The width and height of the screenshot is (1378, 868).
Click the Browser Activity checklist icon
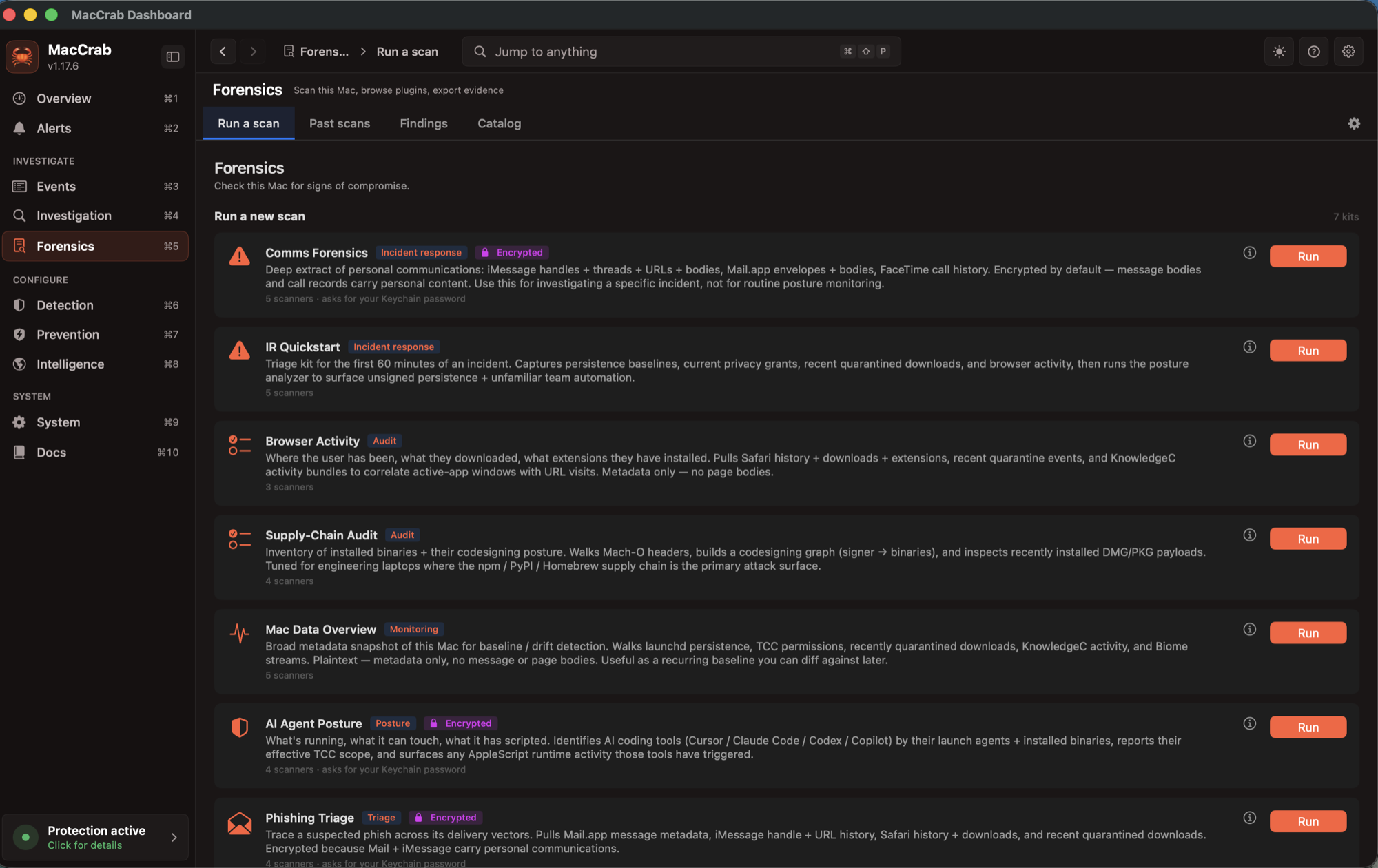tap(239, 445)
